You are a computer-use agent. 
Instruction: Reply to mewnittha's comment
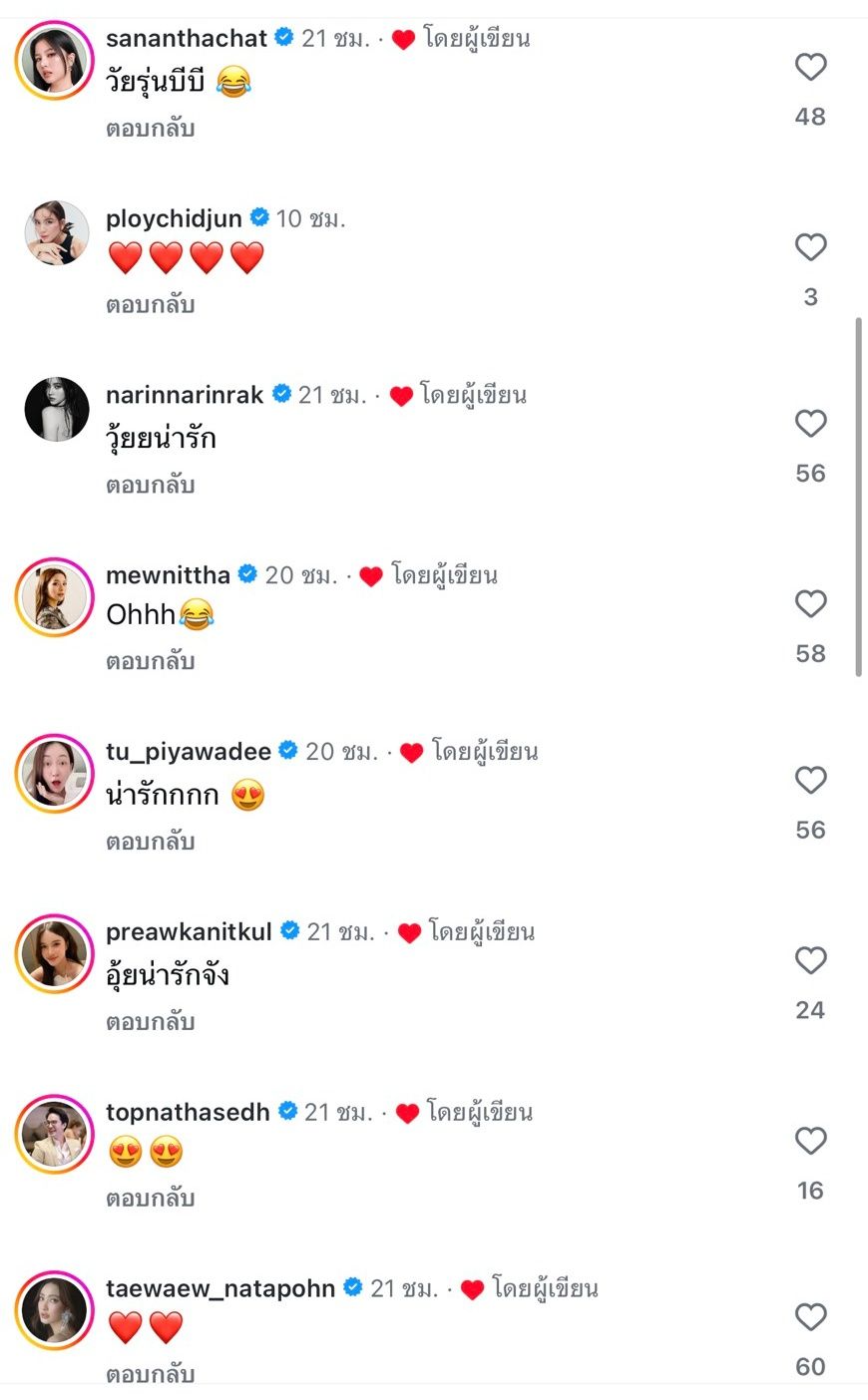coord(150,662)
